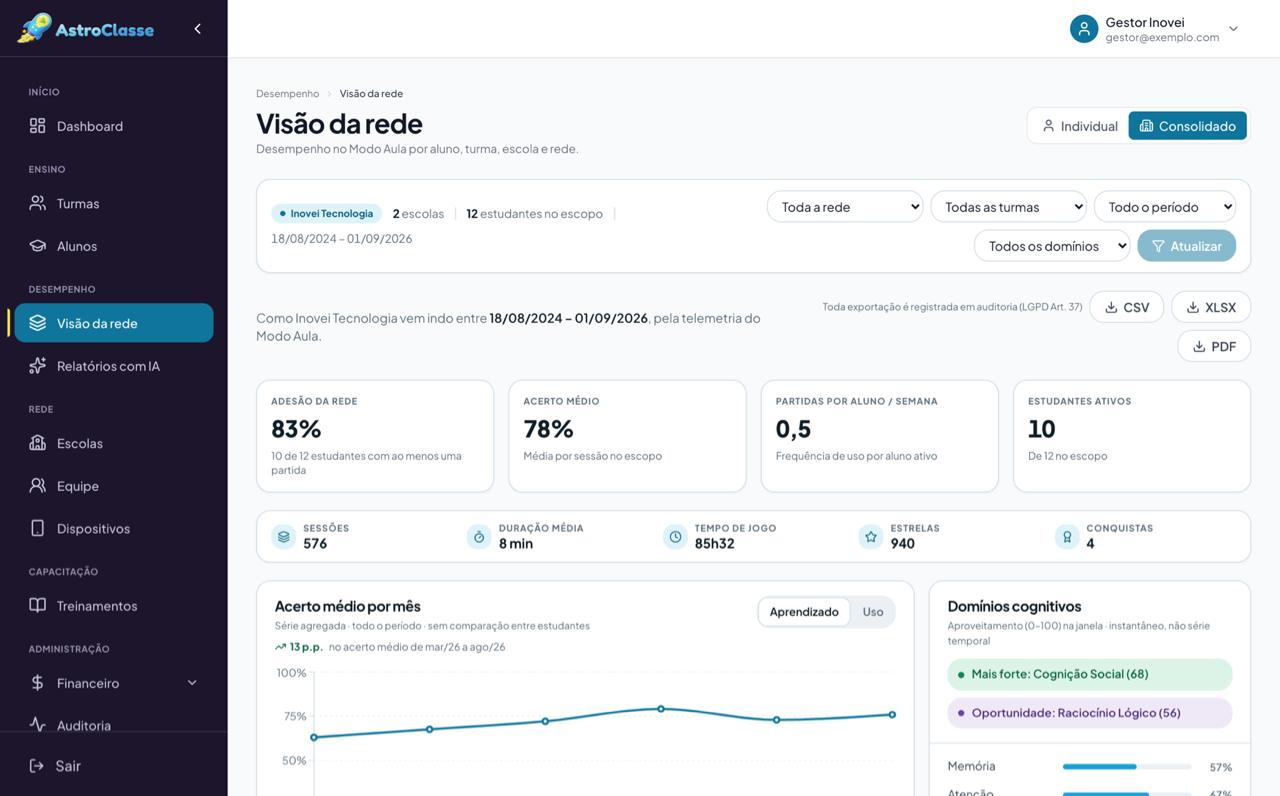The image size is (1280, 796).
Task: Open the Toda a rede dropdown
Action: (845, 207)
